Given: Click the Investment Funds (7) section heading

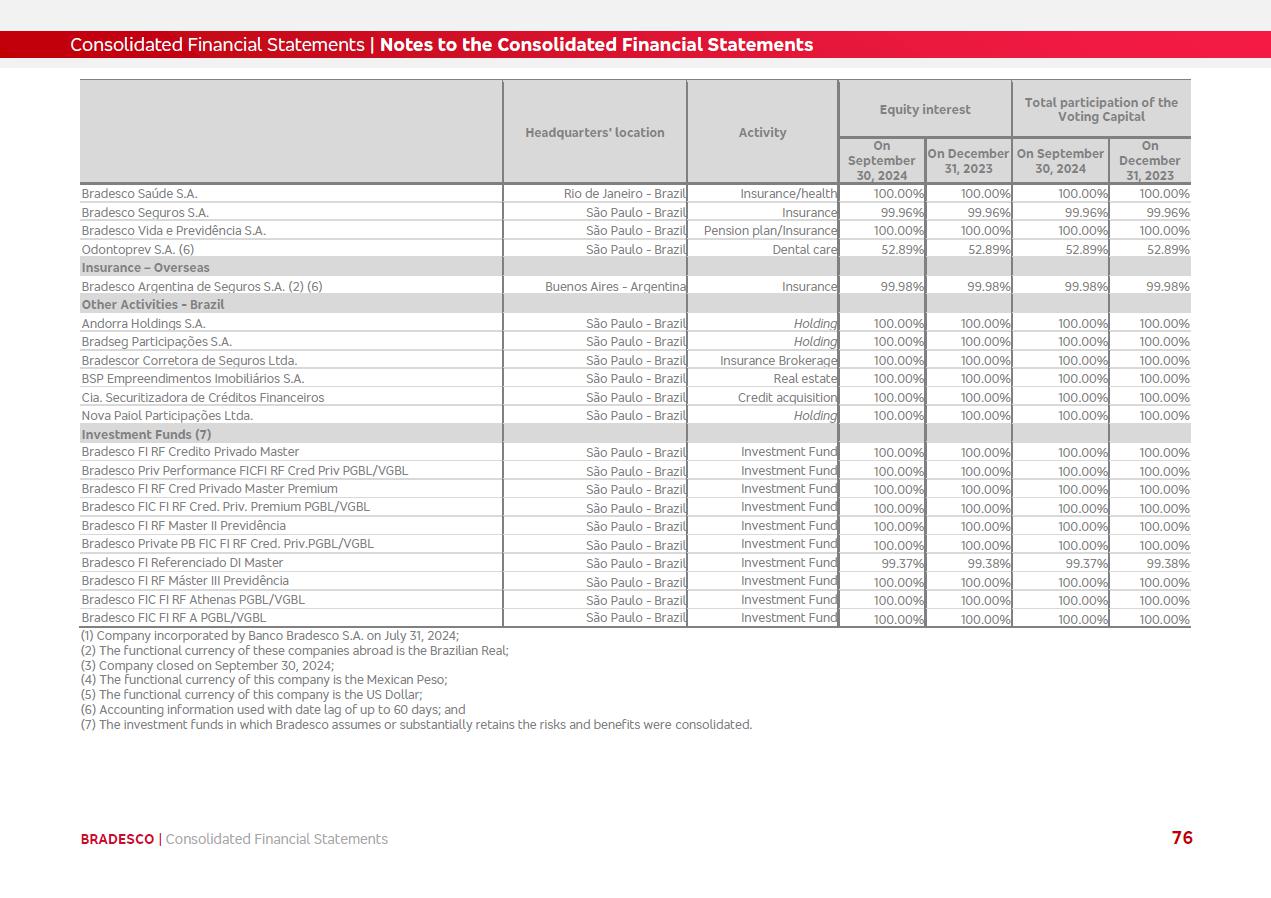Looking at the screenshot, I should pos(146,435).
